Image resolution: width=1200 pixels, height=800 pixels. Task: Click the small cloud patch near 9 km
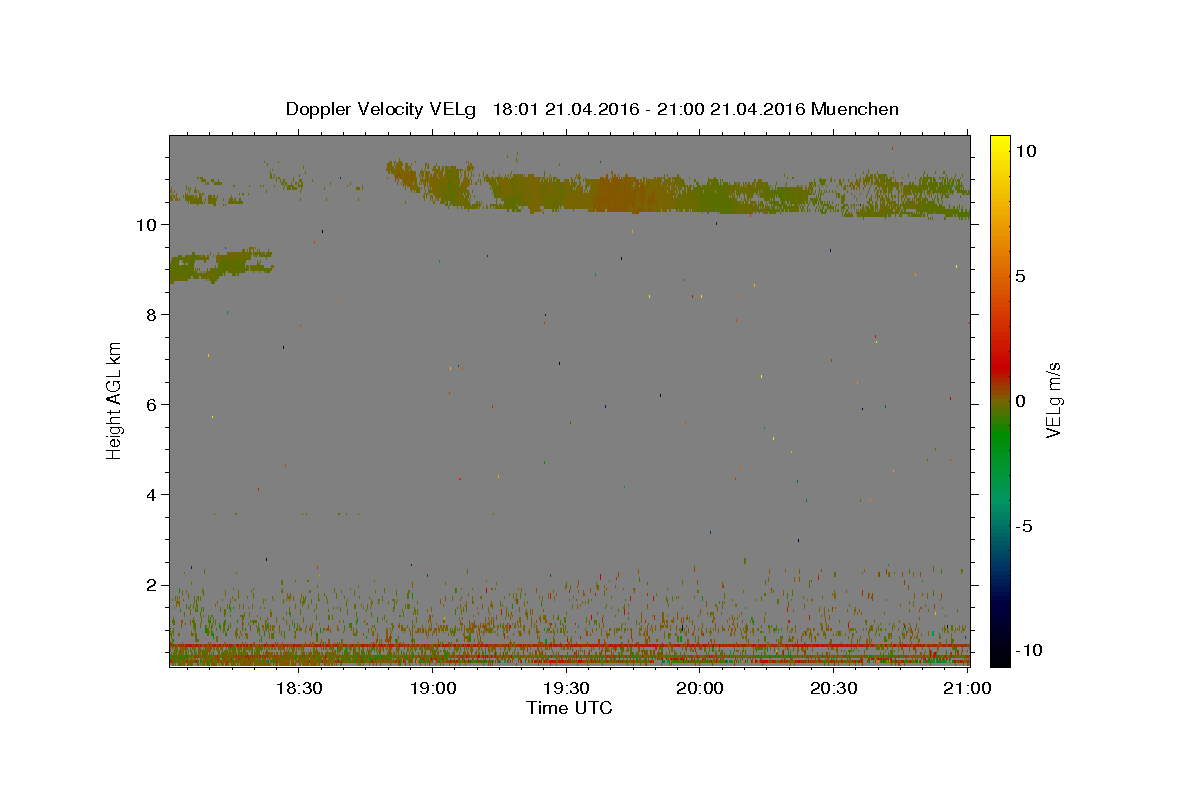pyautogui.click(x=220, y=265)
